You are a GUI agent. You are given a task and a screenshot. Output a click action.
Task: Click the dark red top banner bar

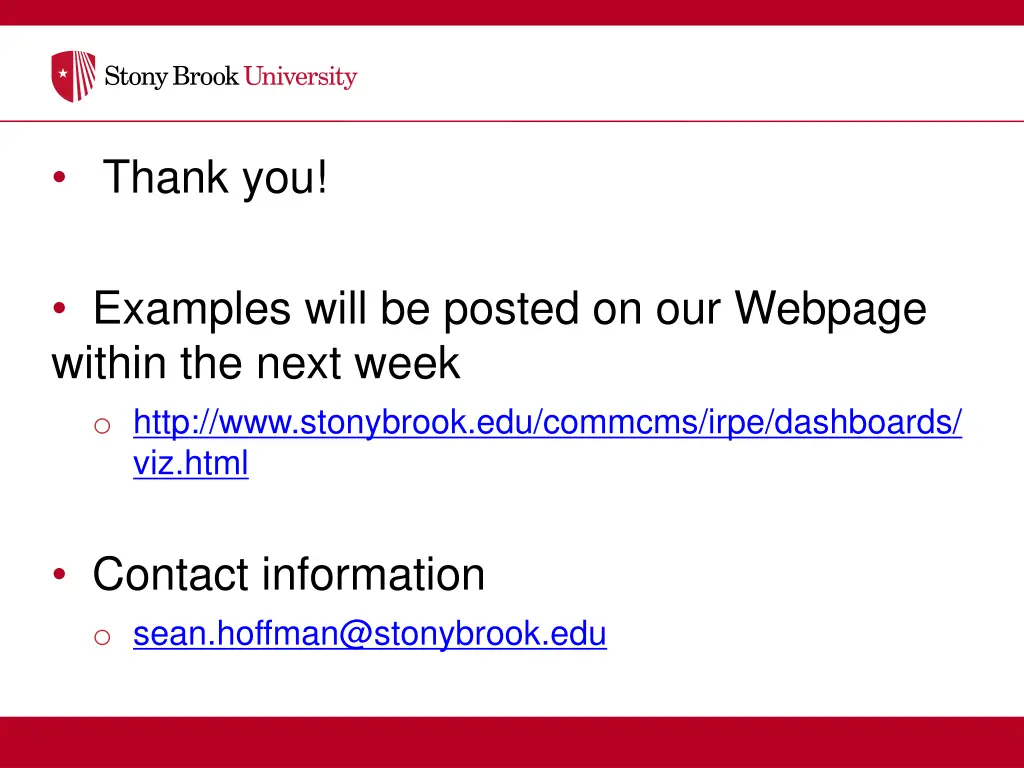[512, 12]
